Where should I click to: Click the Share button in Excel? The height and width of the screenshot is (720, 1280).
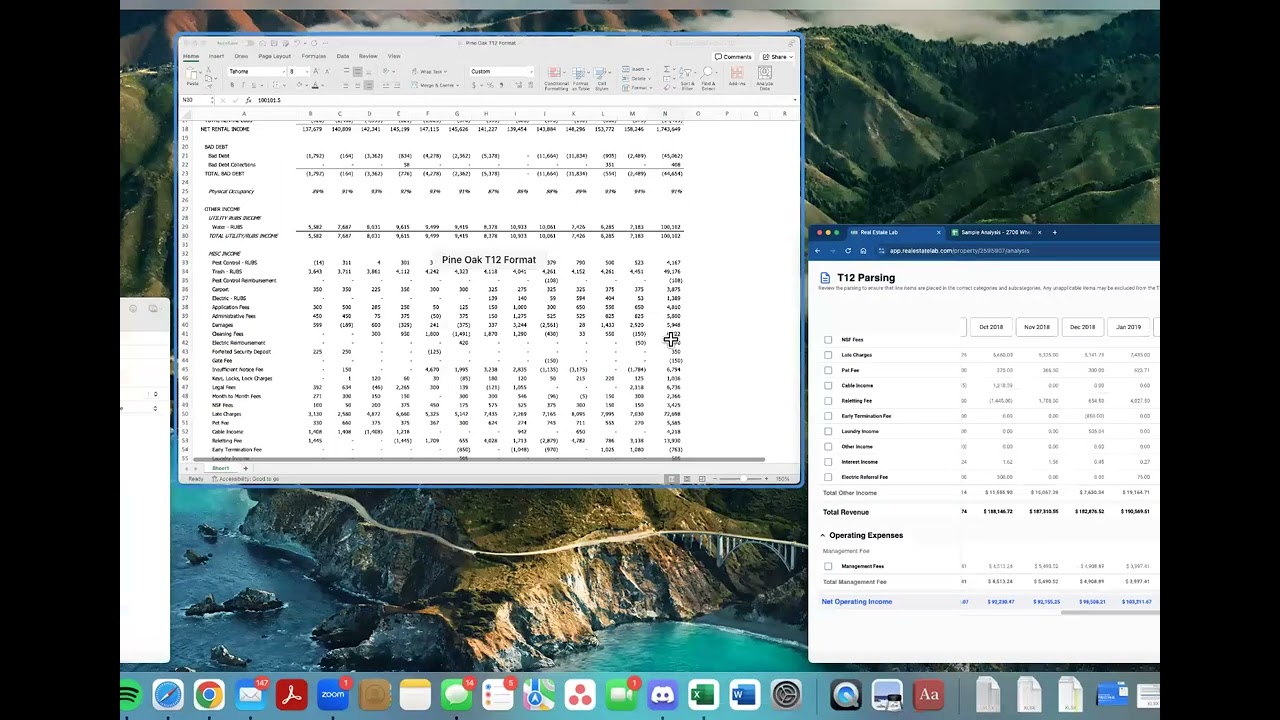coord(779,57)
